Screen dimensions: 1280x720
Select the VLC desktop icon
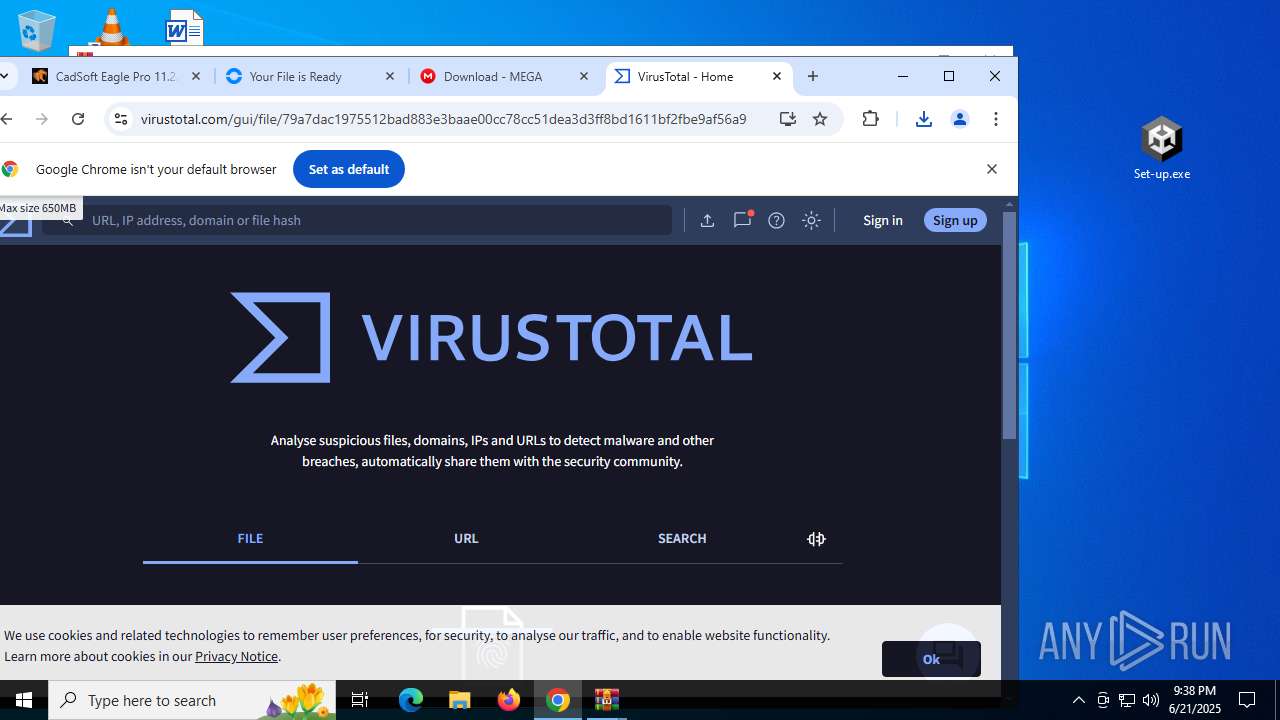tap(111, 27)
